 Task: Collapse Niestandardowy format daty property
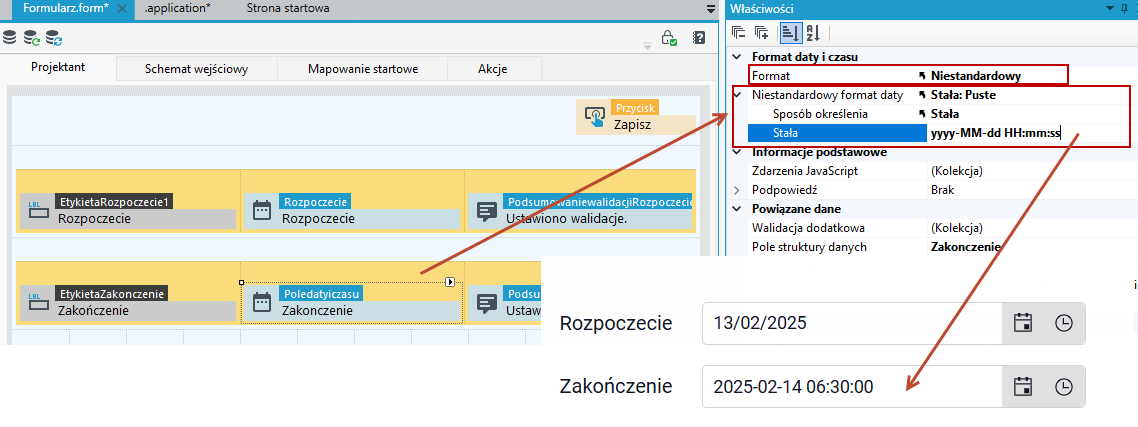pyautogui.click(x=739, y=94)
